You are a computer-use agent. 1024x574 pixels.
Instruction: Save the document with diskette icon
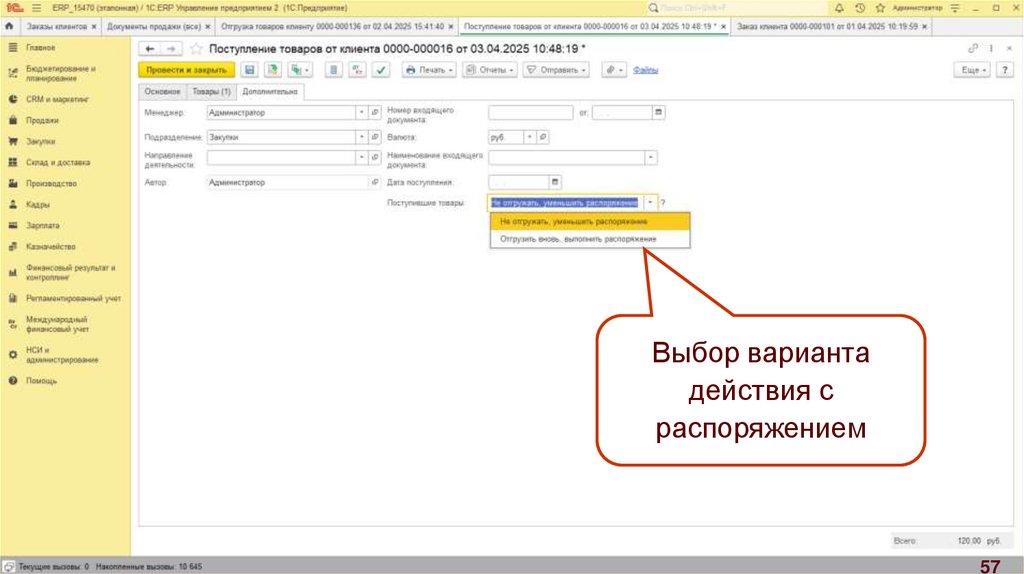249,70
